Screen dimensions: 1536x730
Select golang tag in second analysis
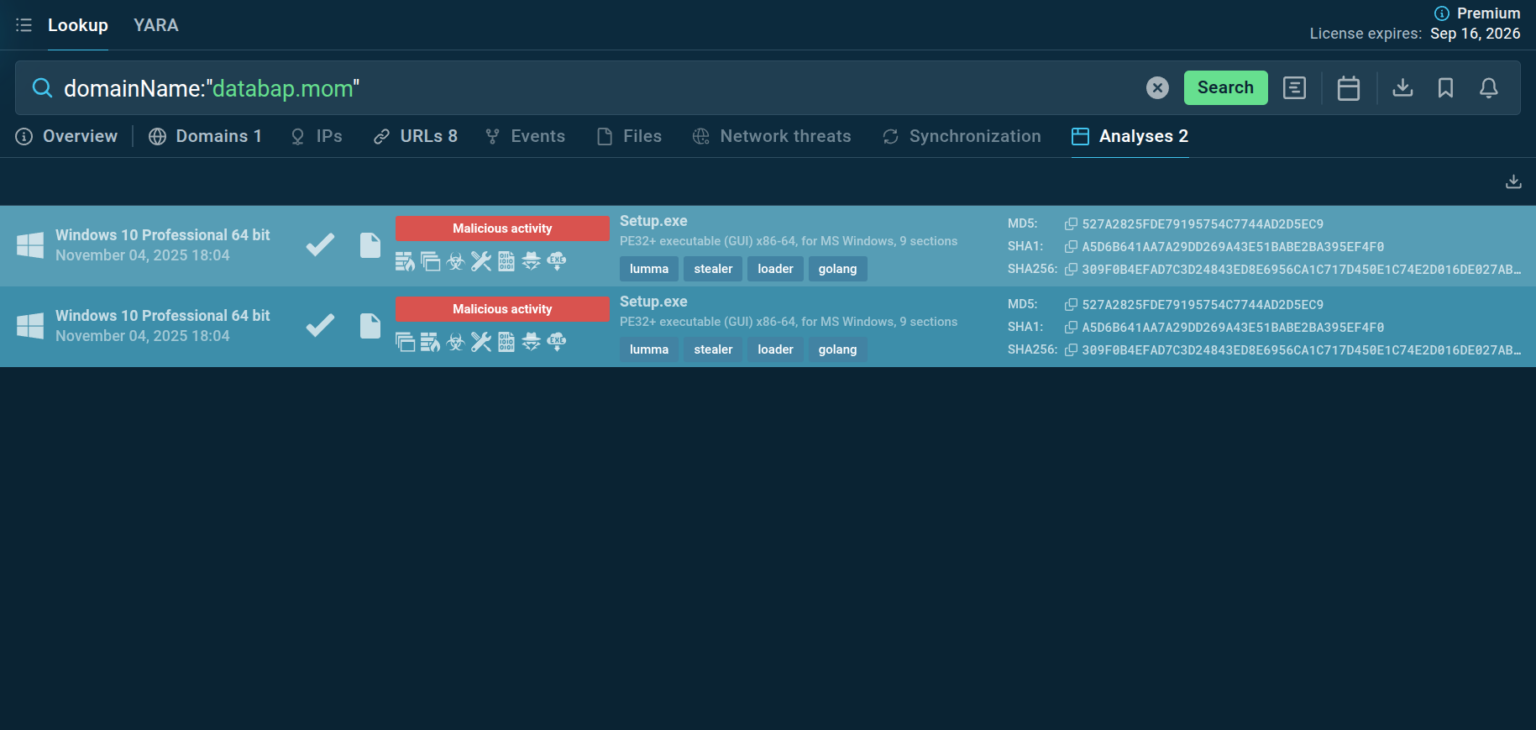pyautogui.click(x=837, y=350)
